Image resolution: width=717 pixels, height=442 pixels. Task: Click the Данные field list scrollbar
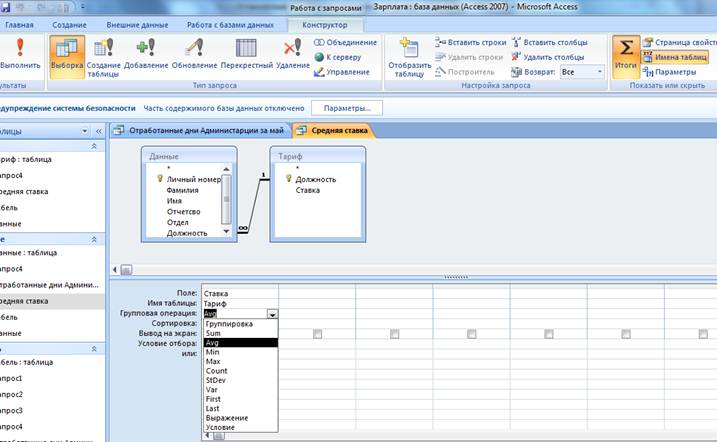[226, 200]
